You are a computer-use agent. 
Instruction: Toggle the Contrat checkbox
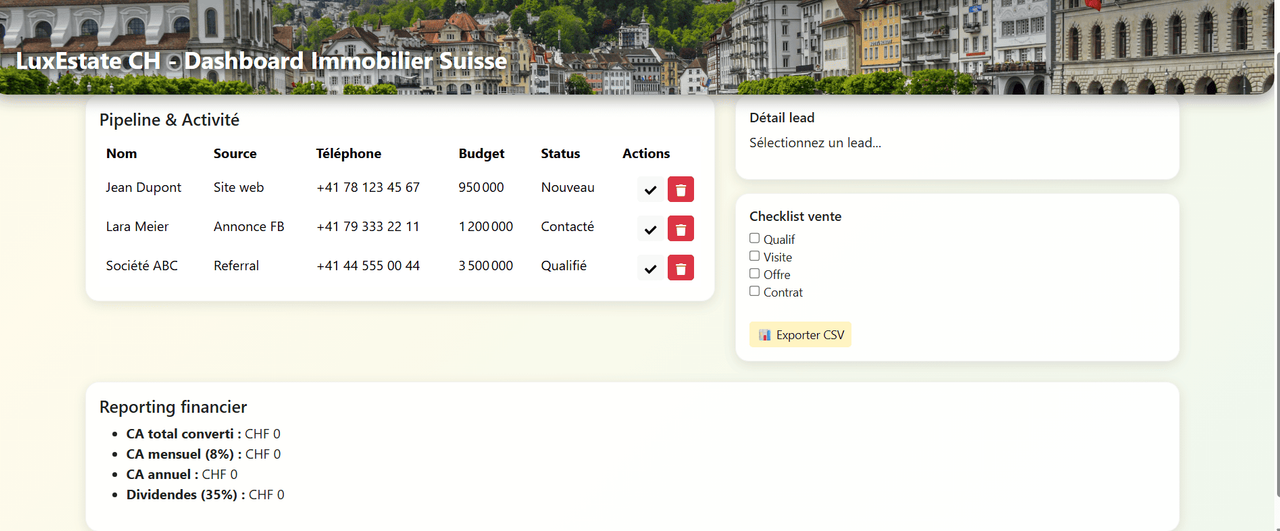[x=755, y=291]
